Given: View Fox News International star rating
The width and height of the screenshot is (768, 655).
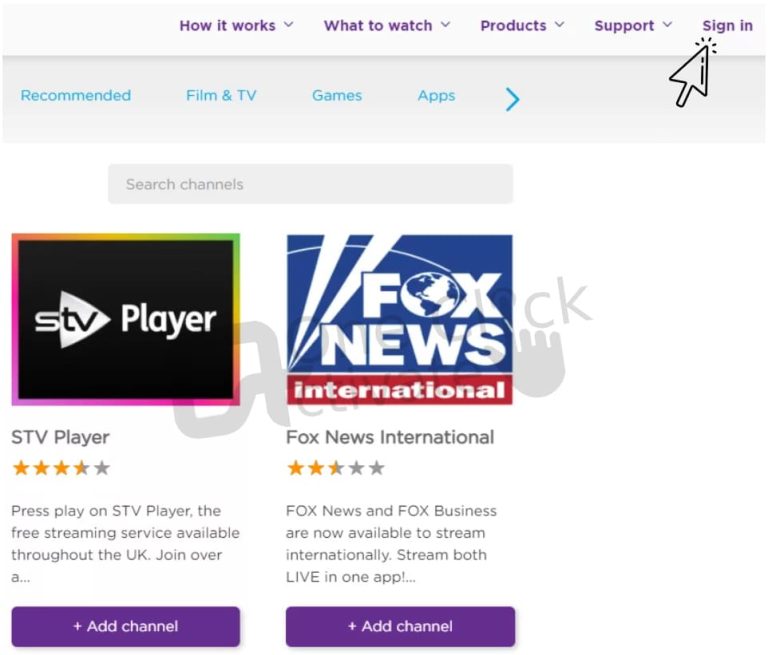Looking at the screenshot, I should pos(336,468).
